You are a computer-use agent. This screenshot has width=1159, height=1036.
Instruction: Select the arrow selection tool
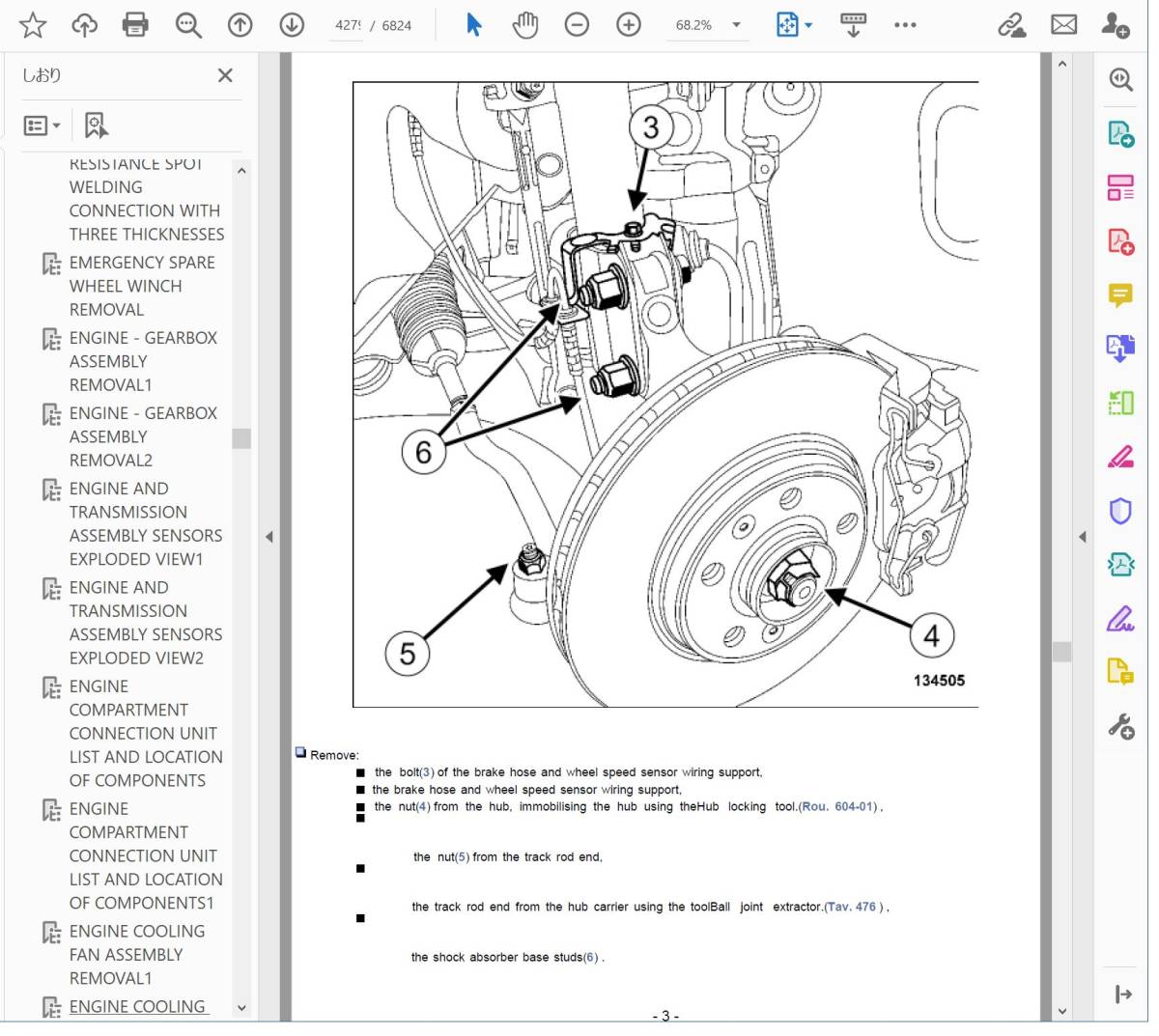tap(473, 25)
